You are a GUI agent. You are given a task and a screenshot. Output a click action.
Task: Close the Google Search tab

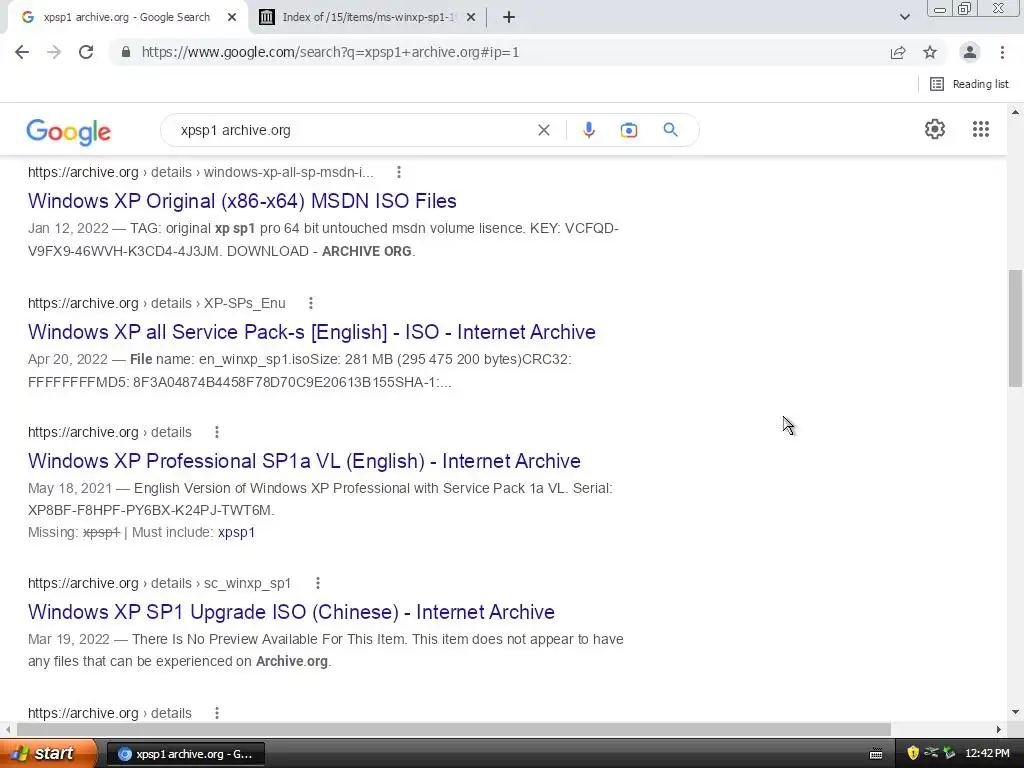click(x=232, y=18)
